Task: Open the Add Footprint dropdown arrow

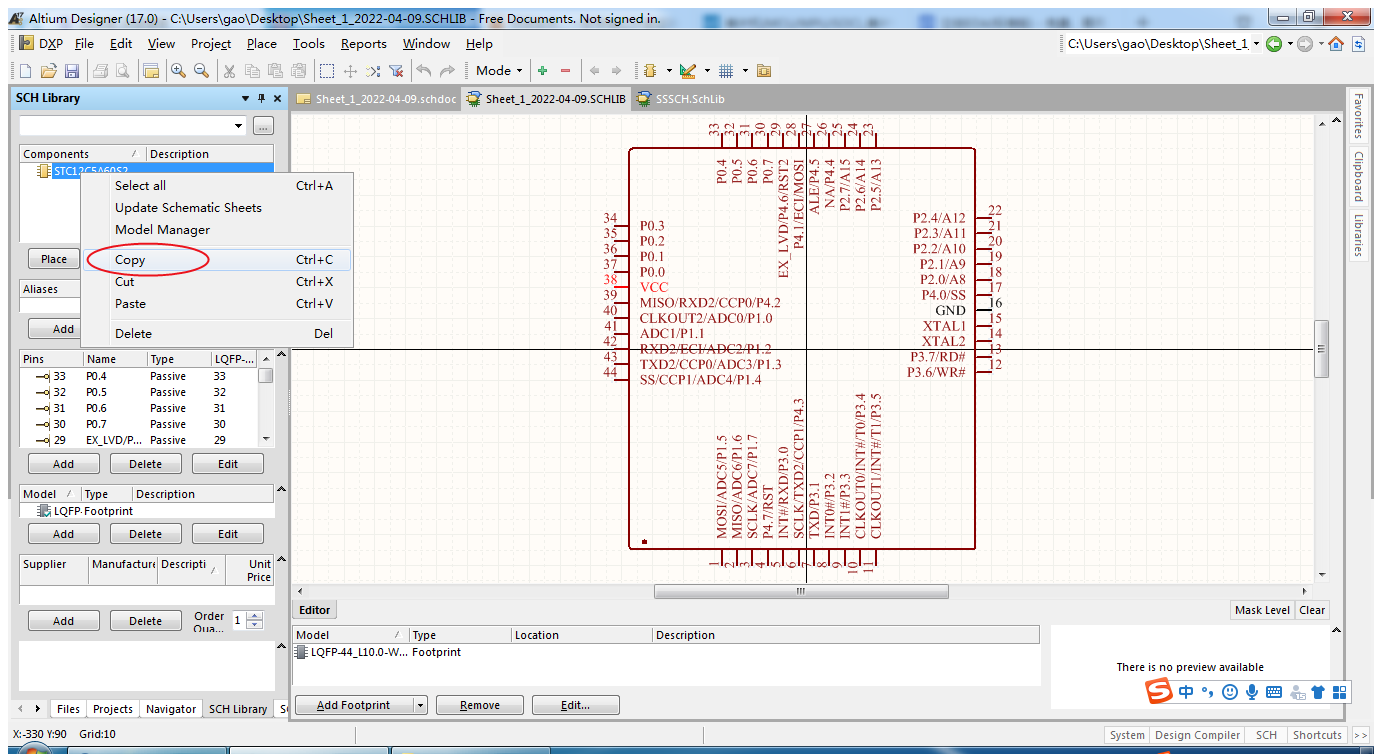Action: click(420, 705)
